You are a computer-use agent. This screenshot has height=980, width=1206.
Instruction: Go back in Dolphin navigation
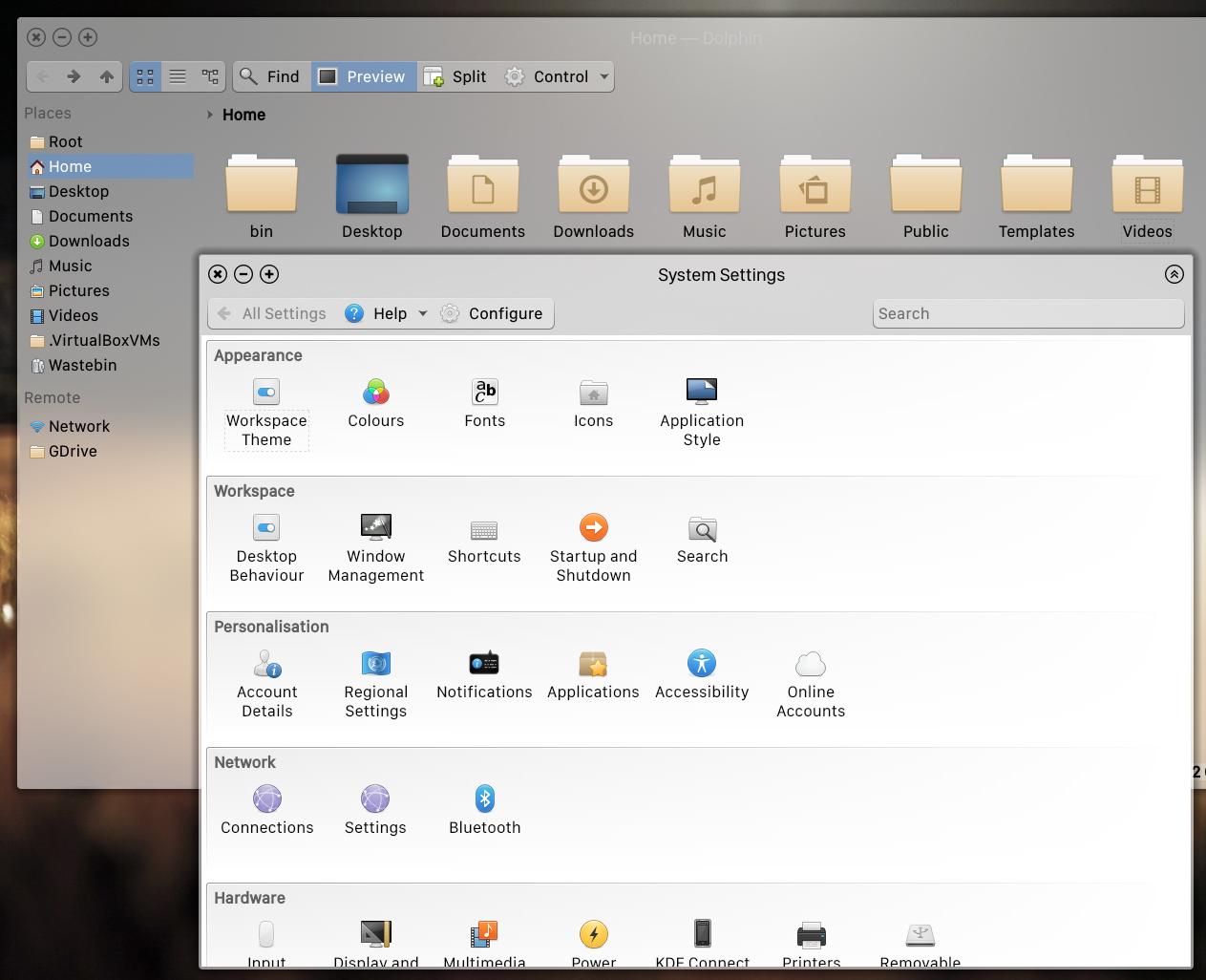coord(42,76)
